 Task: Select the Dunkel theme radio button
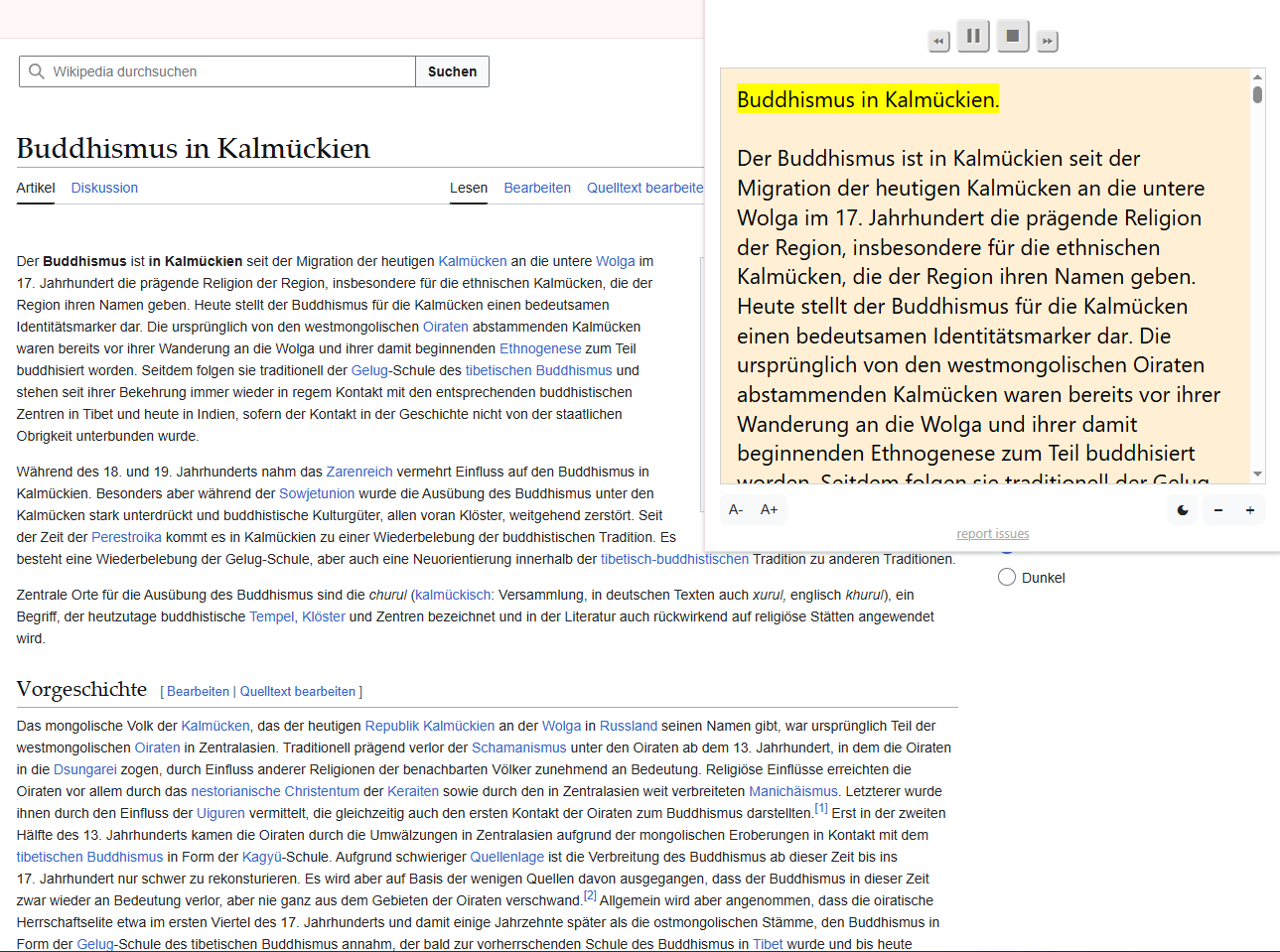click(1006, 577)
